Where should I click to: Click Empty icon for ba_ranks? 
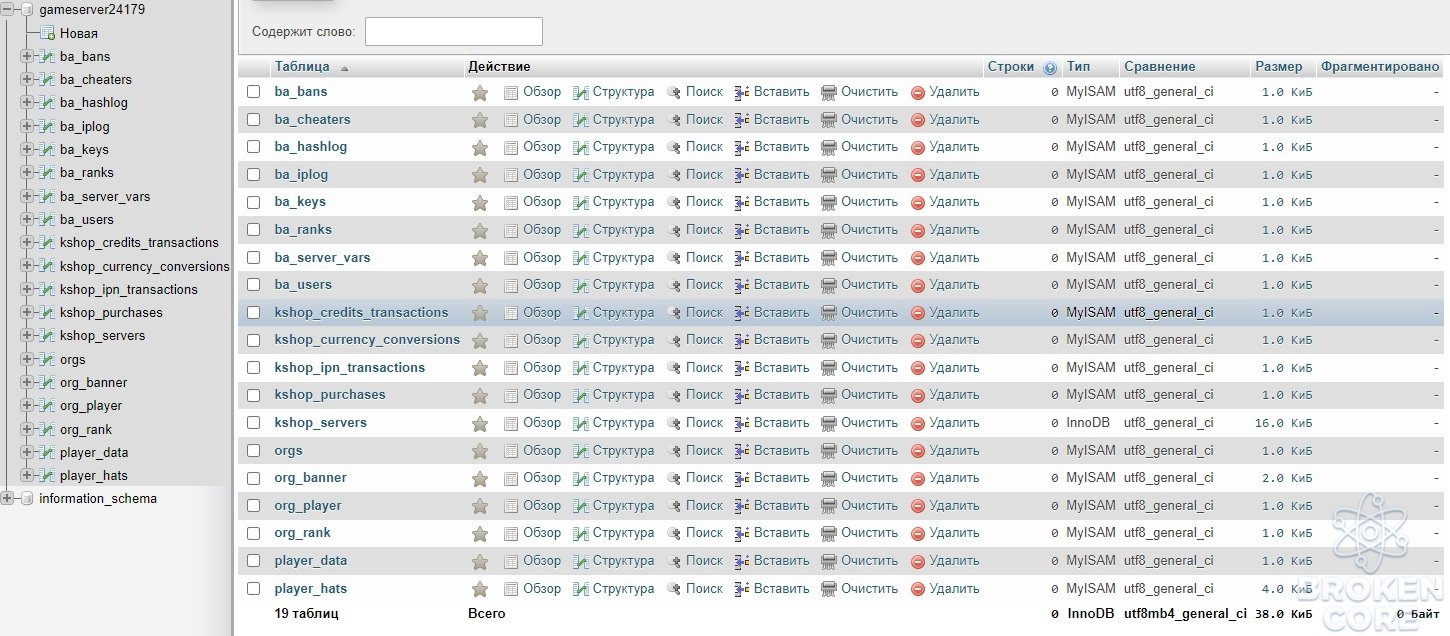[x=829, y=230]
